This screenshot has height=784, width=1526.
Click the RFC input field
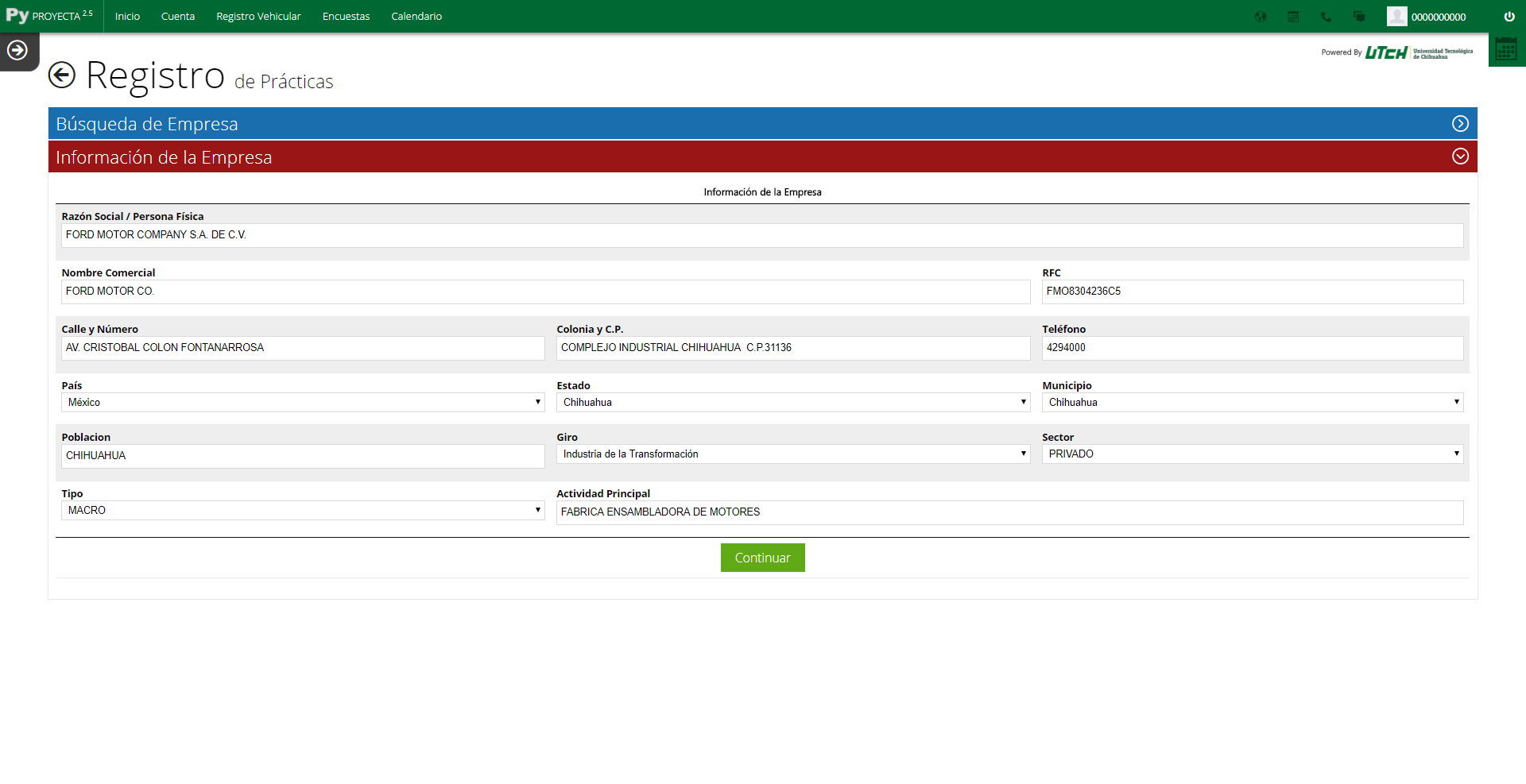[1253, 292]
